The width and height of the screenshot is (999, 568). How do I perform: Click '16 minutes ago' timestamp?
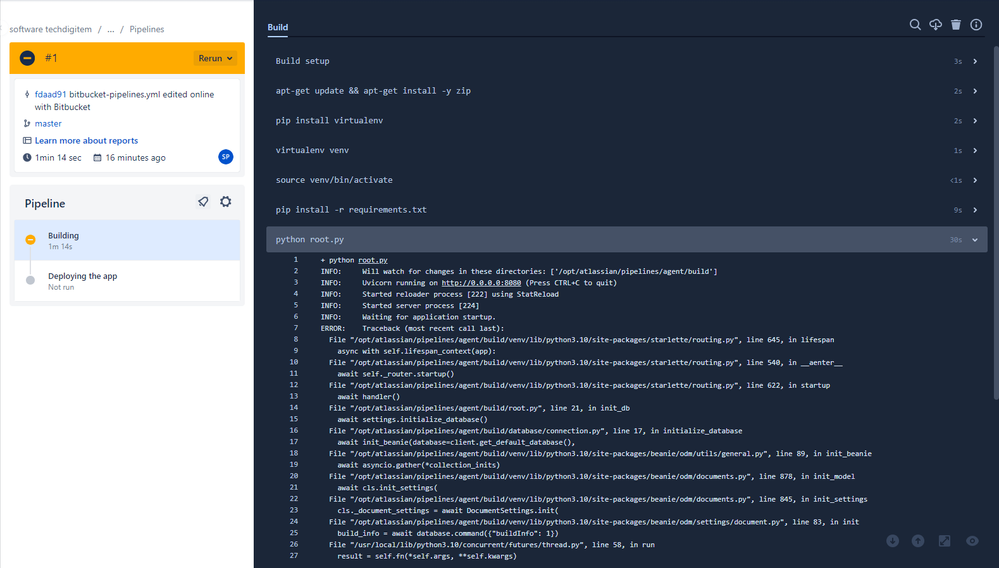click(135, 157)
